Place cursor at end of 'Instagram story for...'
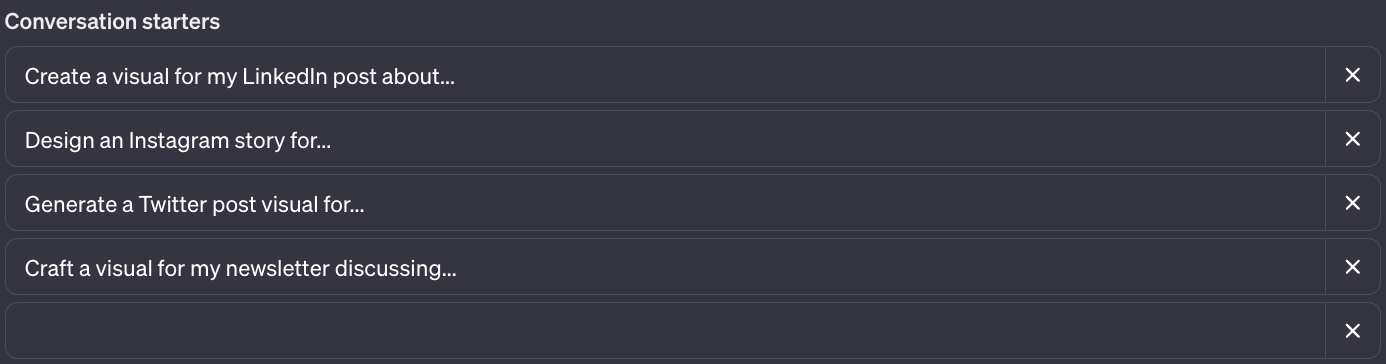The height and width of the screenshot is (364, 1386). click(x=333, y=140)
